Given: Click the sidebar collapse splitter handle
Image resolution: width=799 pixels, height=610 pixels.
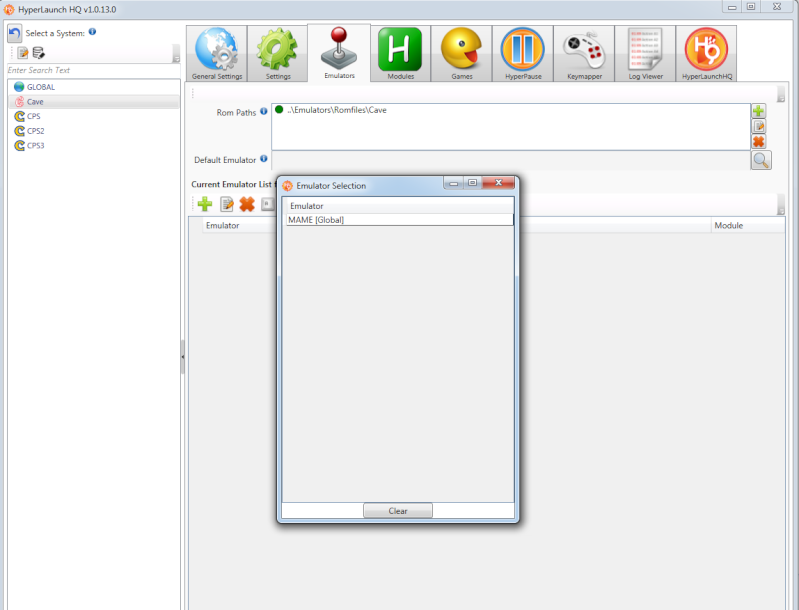Looking at the screenshot, I should (182, 357).
